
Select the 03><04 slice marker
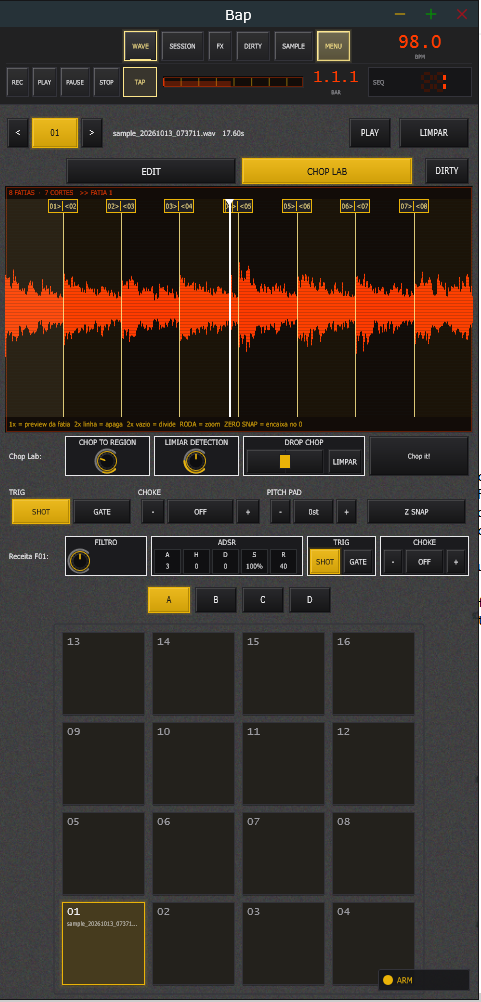(x=179, y=206)
